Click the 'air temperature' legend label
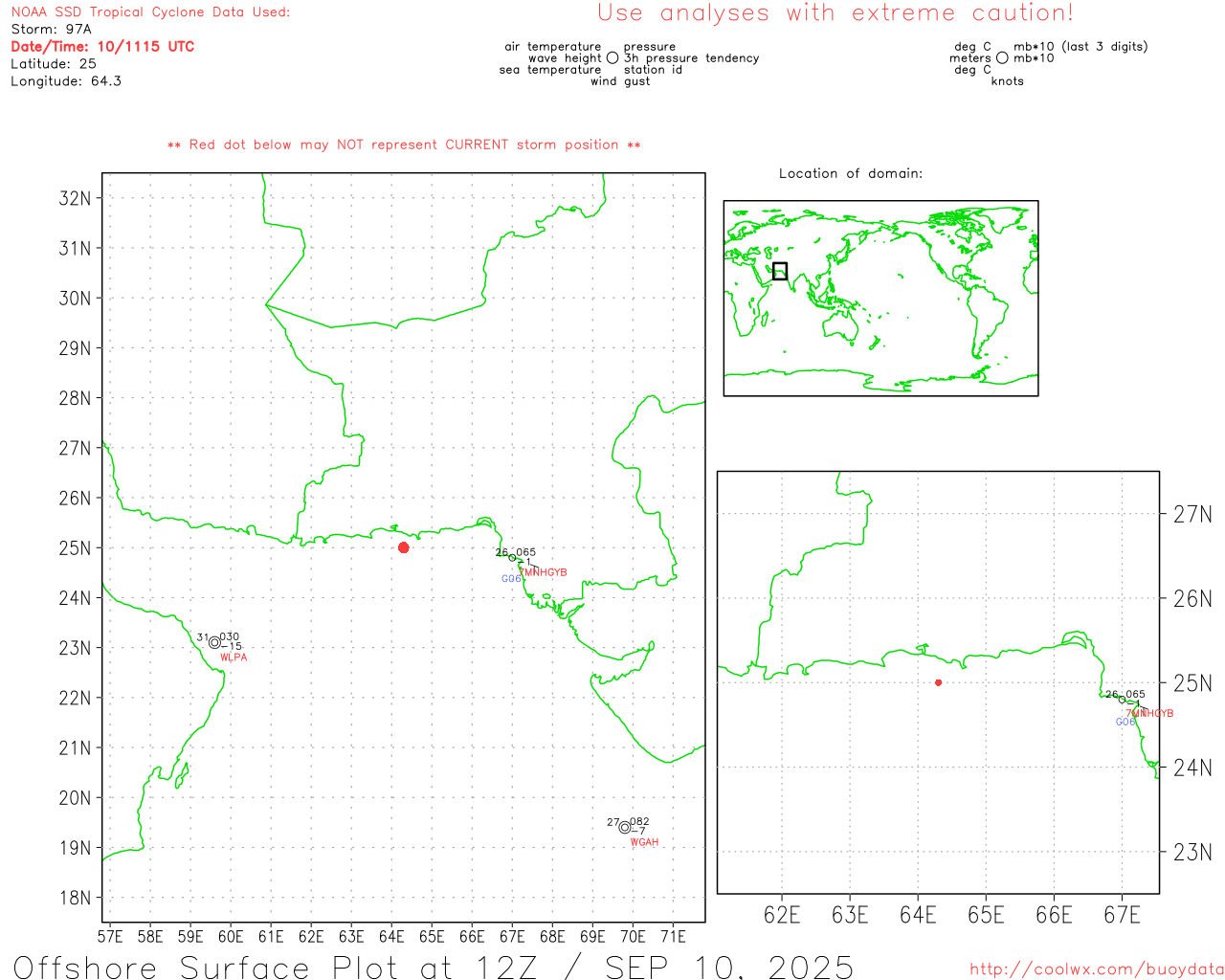Image resolution: width=1225 pixels, height=980 pixels. 553,47
